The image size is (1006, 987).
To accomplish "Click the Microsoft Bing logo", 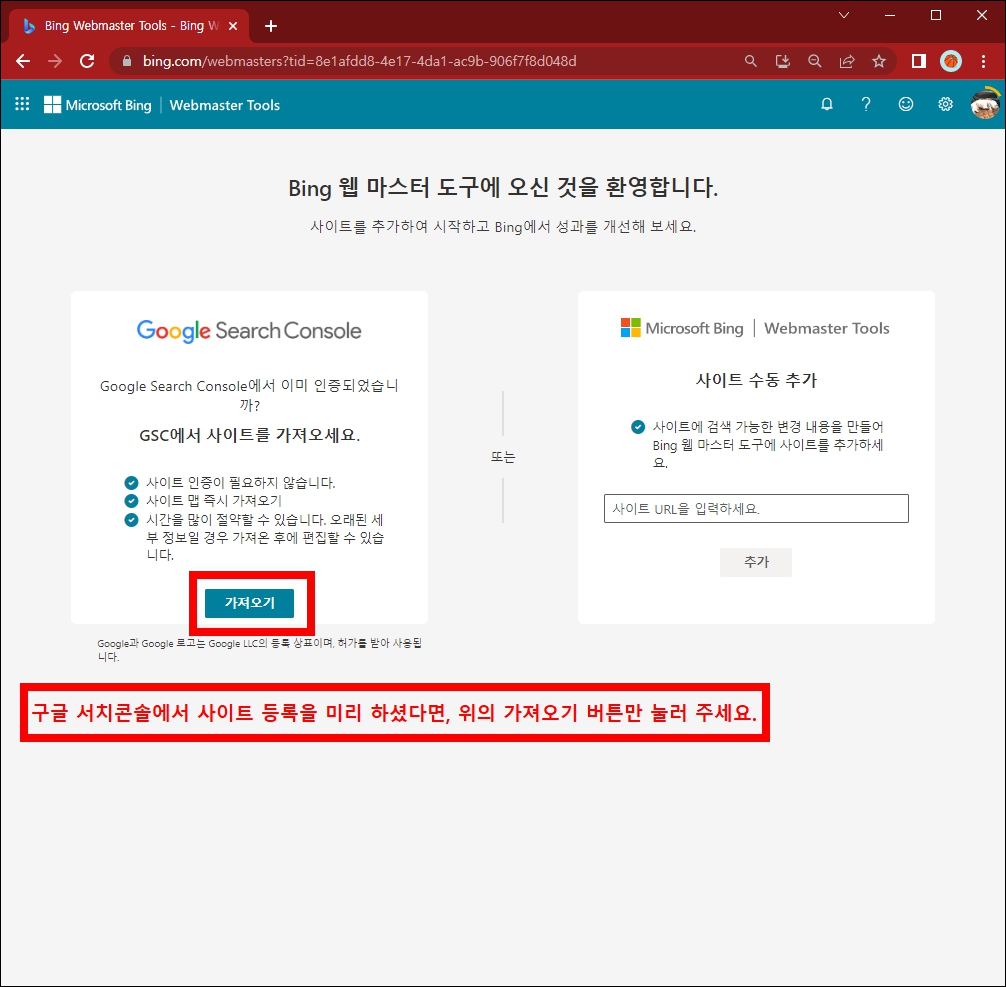I will (x=97, y=105).
